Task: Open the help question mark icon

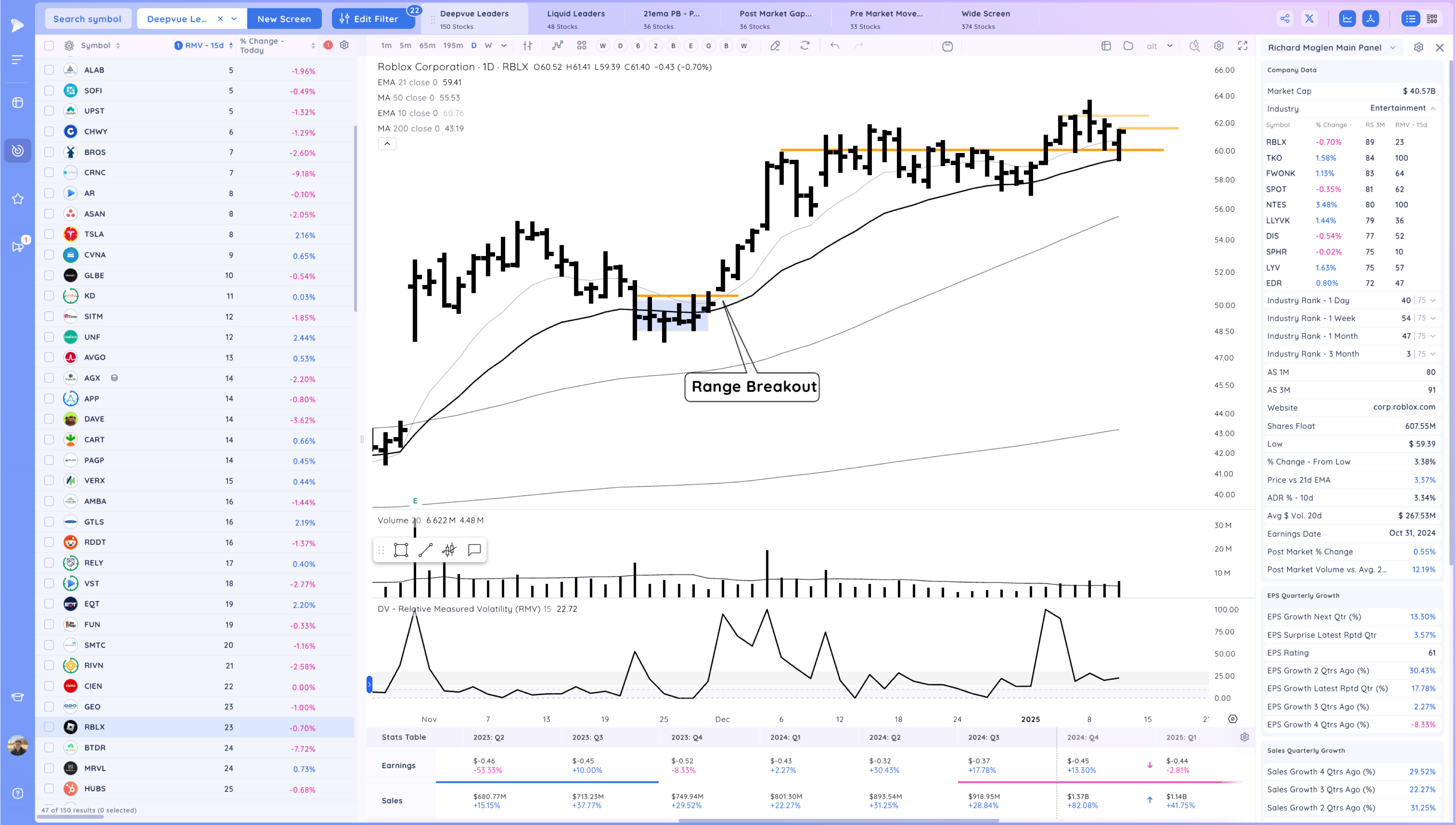Action: click(x=17, y=793)
